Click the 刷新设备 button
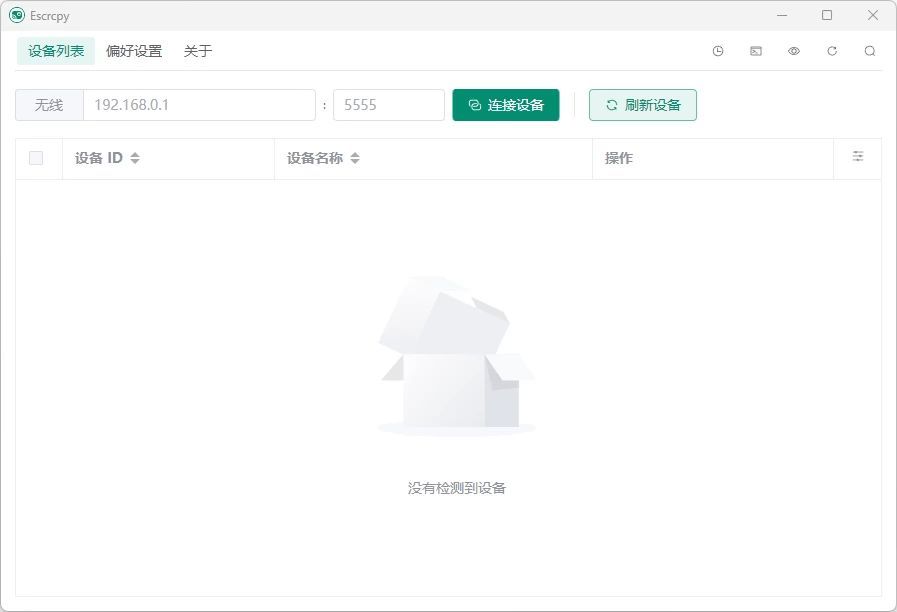The image size is (897, 612). (642, 105)
